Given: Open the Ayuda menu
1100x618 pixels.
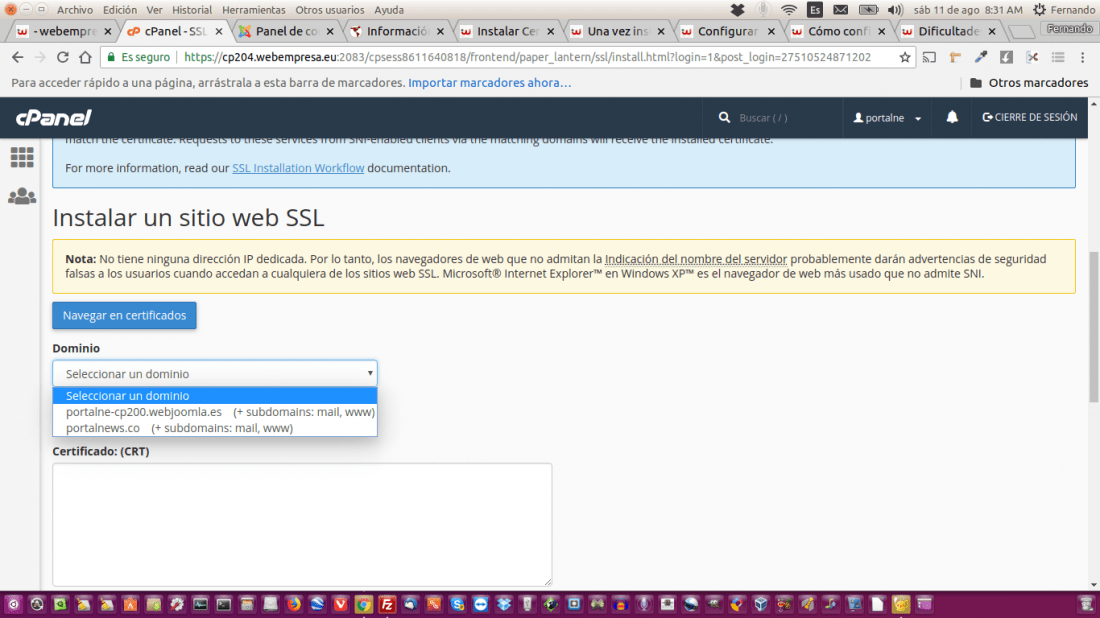Looking at the screenshot, I should pyautogui.click(x=389, y=10).
